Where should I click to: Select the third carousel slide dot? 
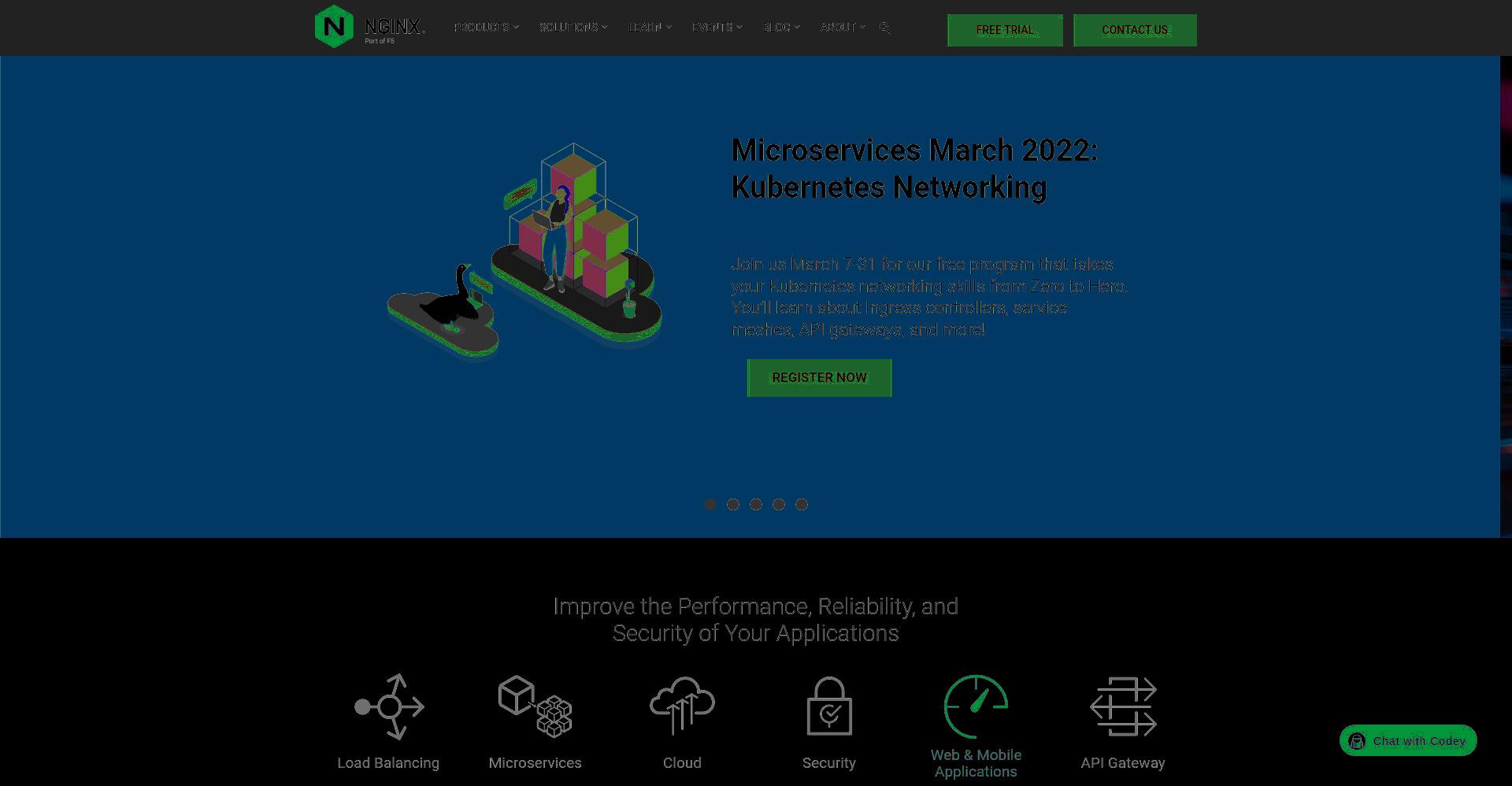click(x=756, y=504)
